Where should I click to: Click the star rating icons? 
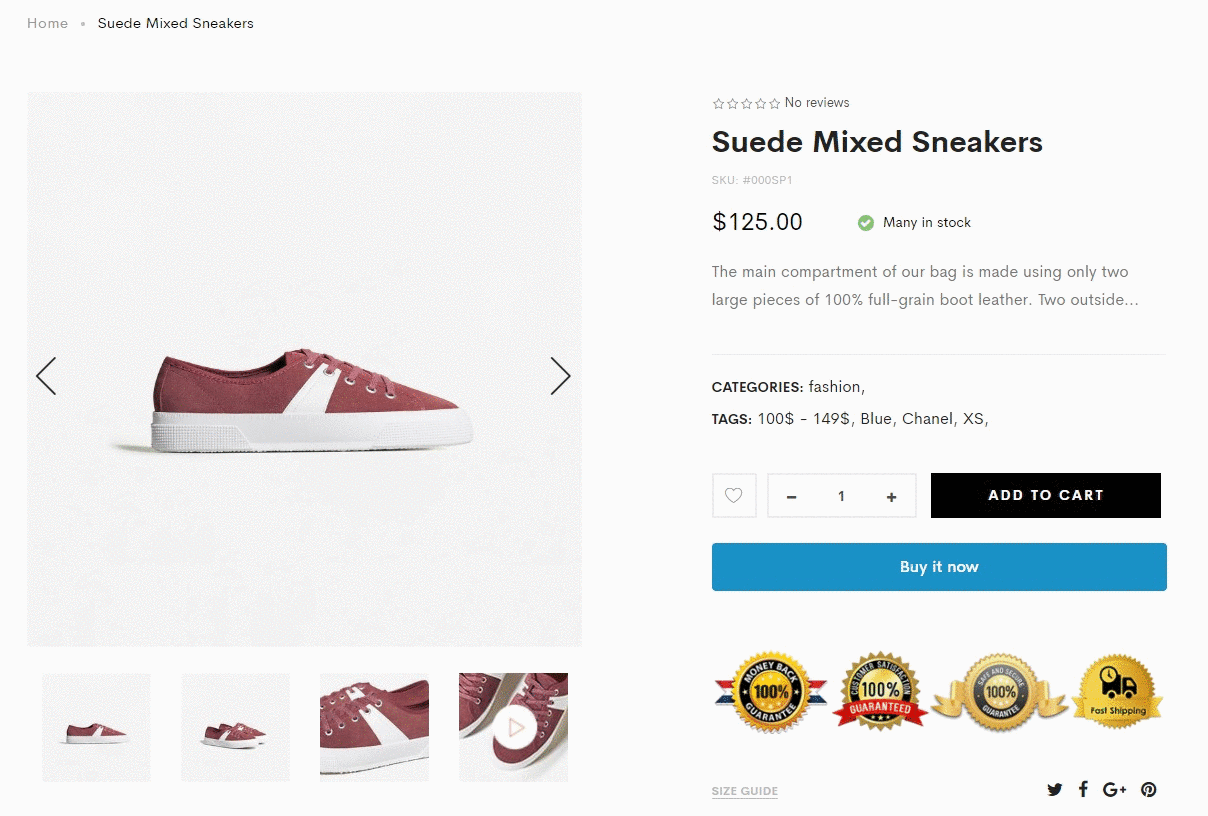(746, 103)
